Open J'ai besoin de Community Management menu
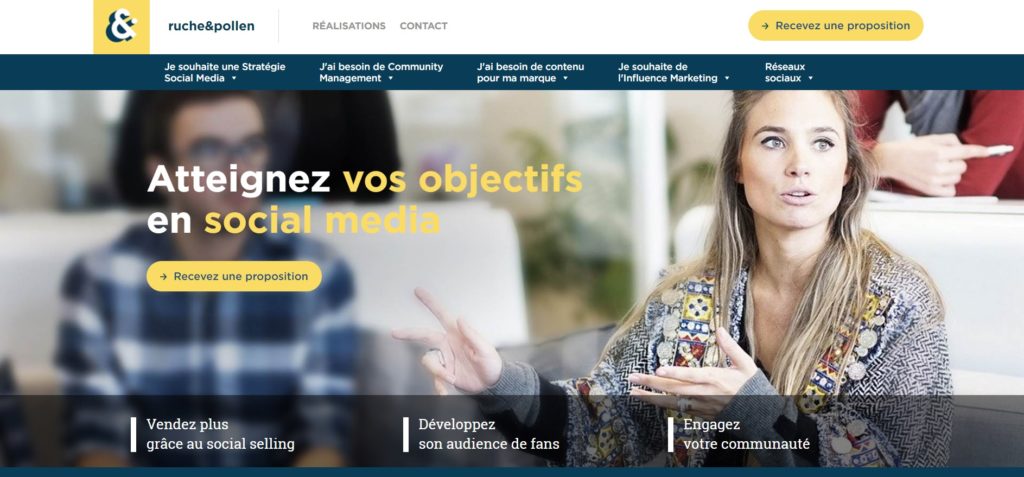Viewport: 1024px width, 477px height. [381, 72]
